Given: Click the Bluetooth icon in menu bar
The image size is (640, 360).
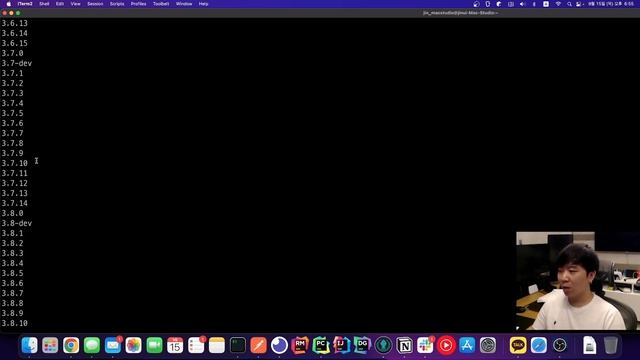Looking at the screenshot, I should click(x=534, y=4).
